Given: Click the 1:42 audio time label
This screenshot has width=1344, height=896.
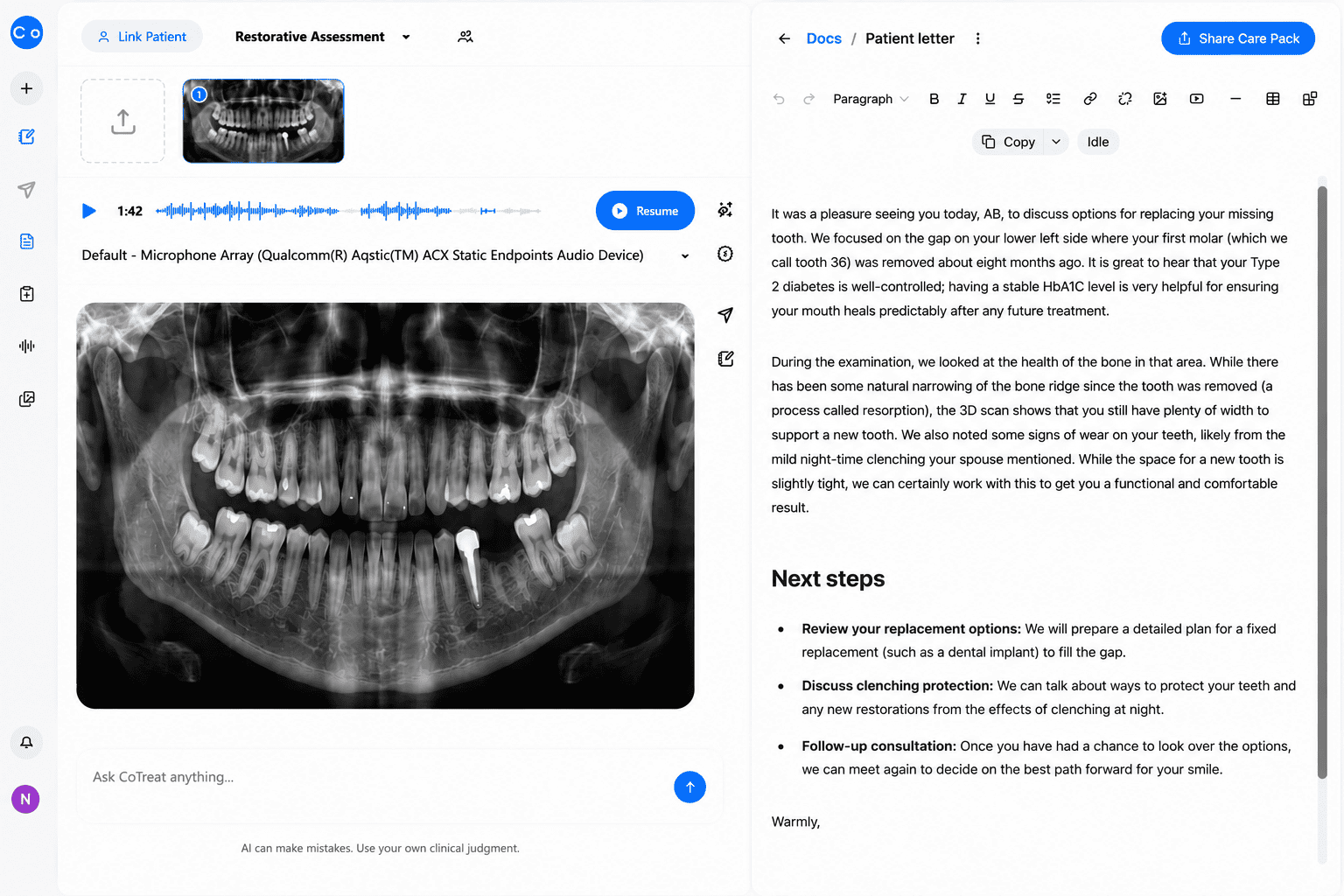Looking at the screenshot, I should click(129, 211).
